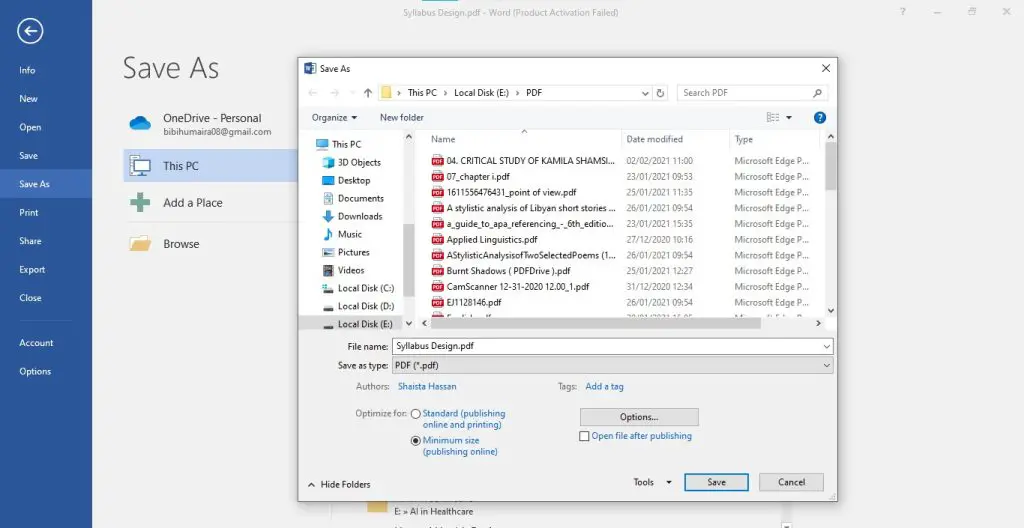The height and width of the screenshot is (528, 1024).
Task: Open Documents in navigation tree
Action: [x=360, y=198]
